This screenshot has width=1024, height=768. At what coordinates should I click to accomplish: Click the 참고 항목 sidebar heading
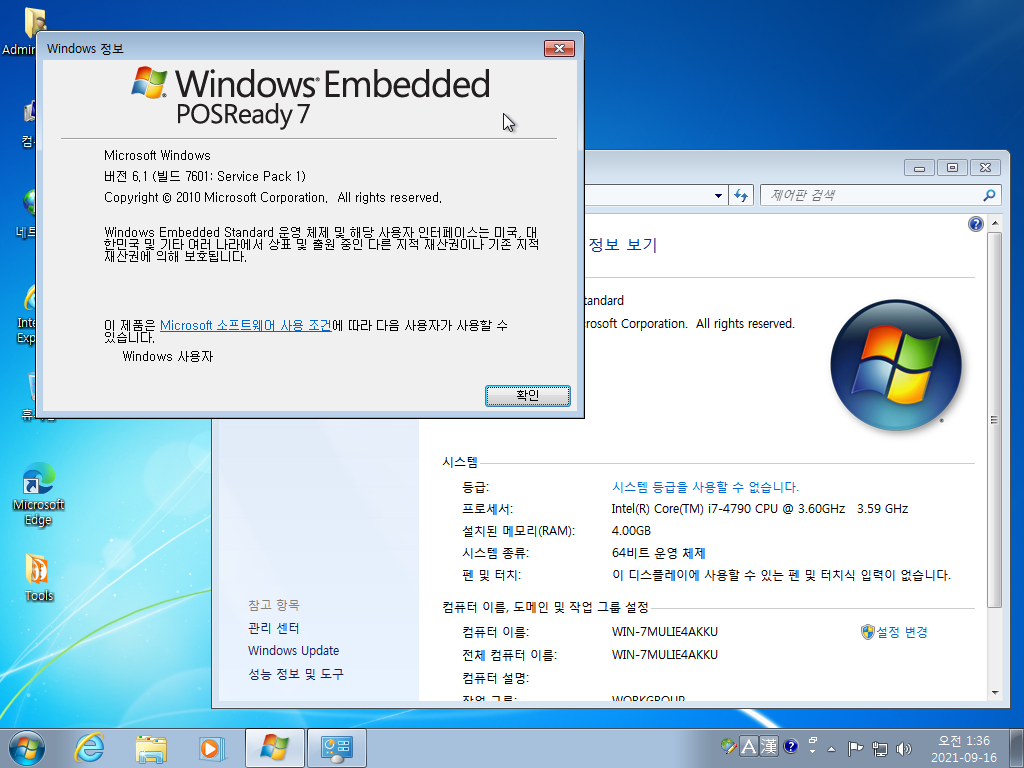point(274,605)
